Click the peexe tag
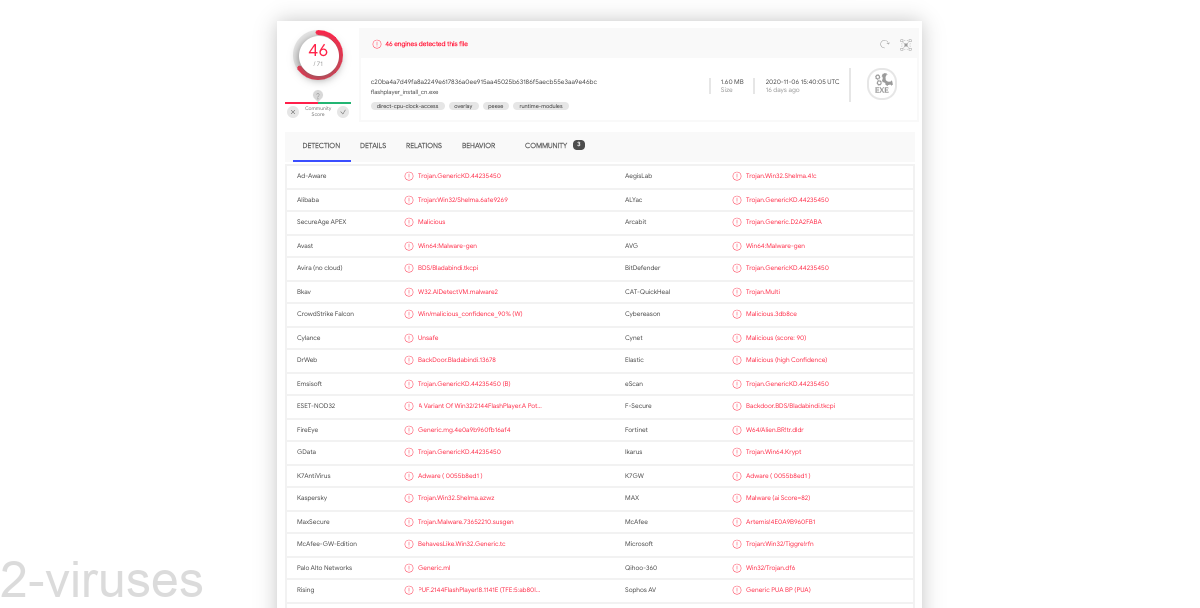 pos(496,106)
